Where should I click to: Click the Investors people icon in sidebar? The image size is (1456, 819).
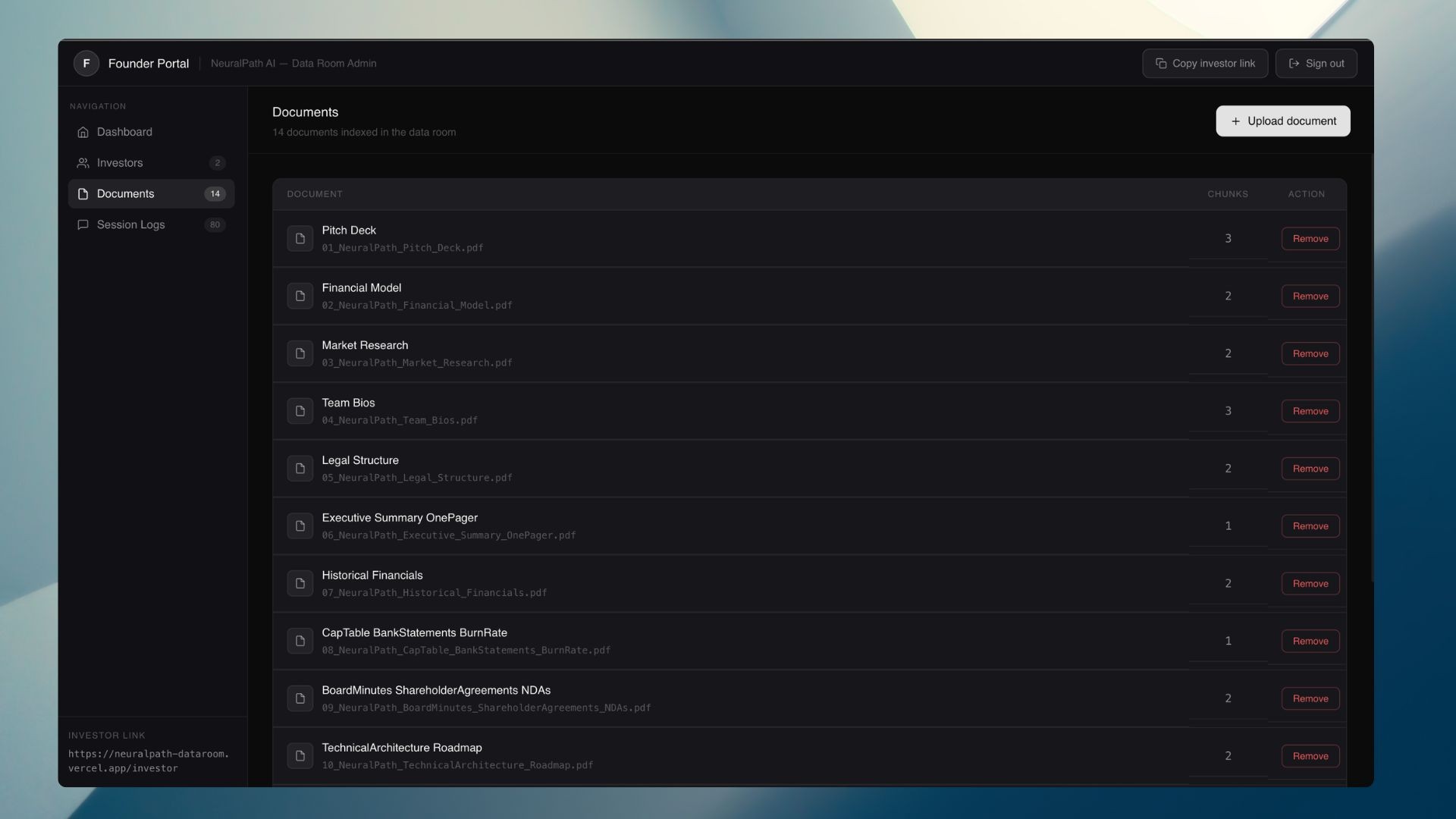[83, 163]
